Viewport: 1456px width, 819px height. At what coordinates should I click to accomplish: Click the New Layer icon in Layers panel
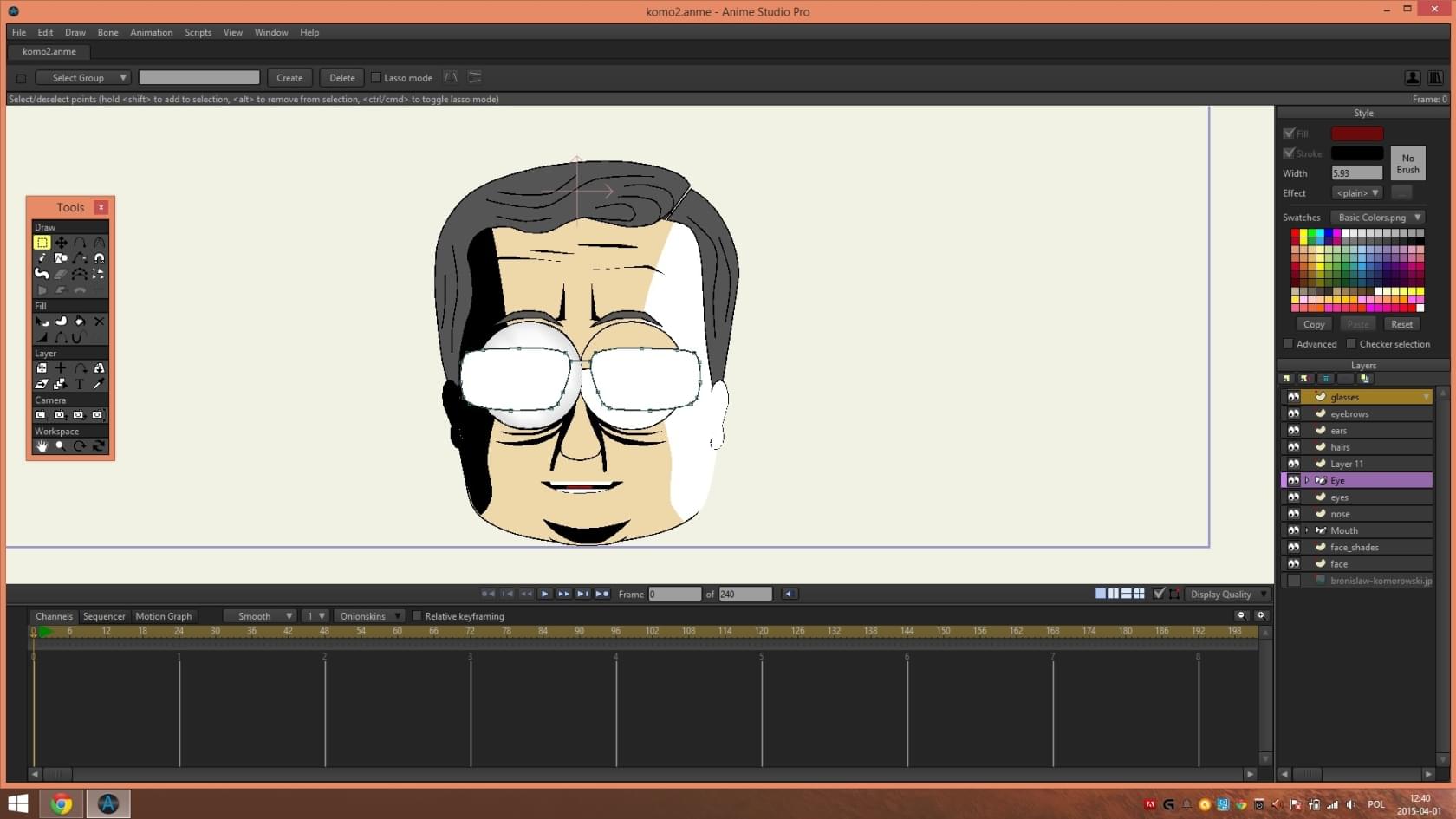point(1286,379)
